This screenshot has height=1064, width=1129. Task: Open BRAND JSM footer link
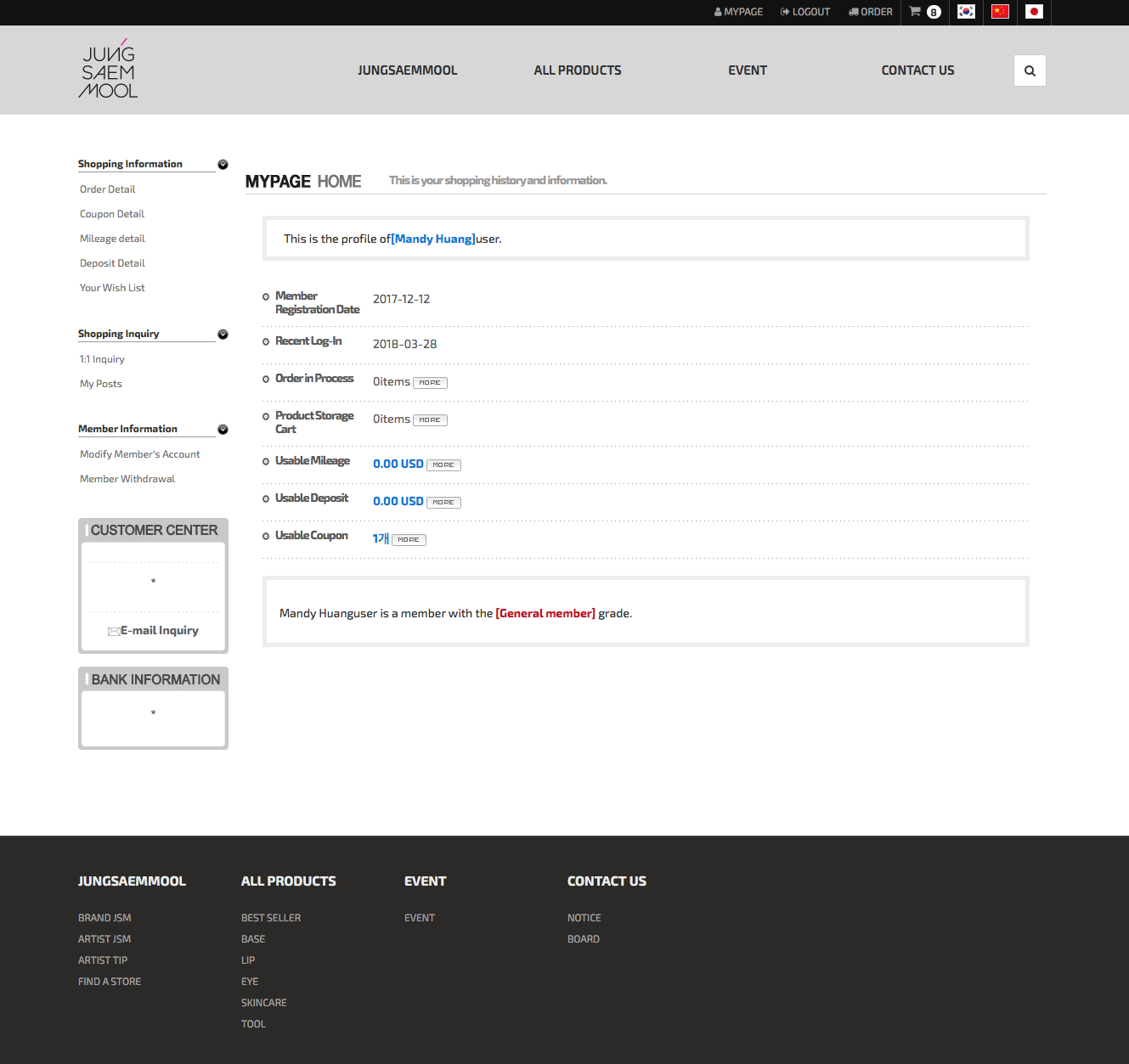click(x=104, y=918)
